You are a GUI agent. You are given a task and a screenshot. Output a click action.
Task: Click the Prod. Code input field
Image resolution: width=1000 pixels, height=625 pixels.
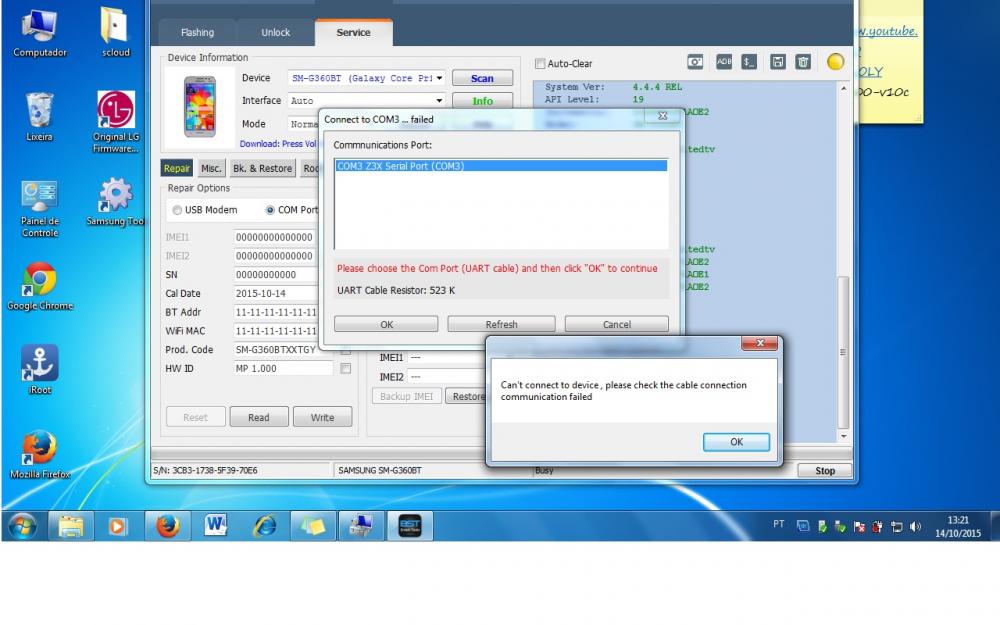276,349
